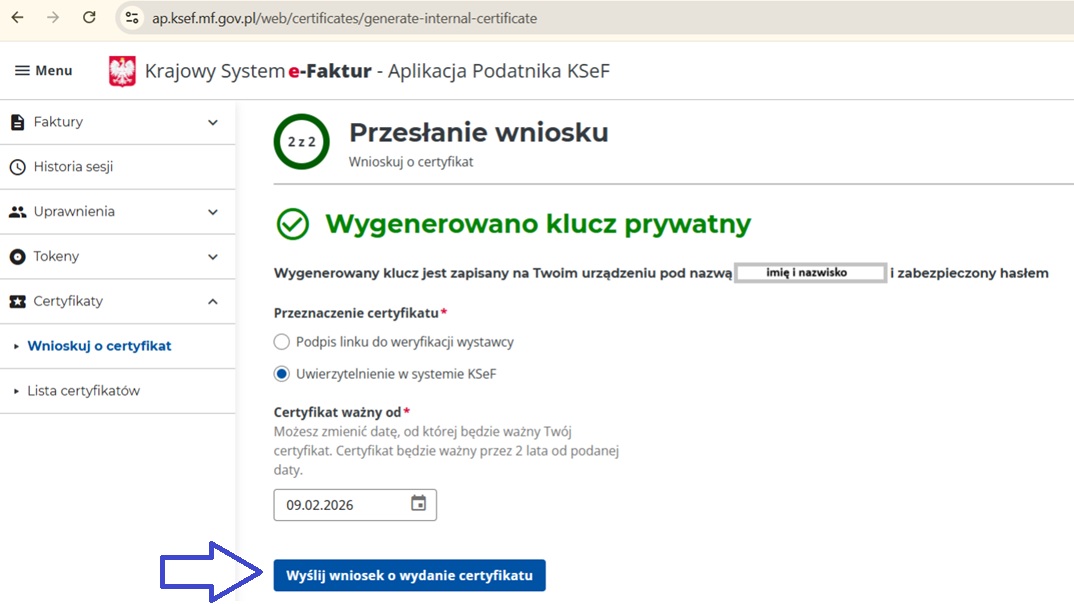
Task: Expand the Faktury section chevron
Action: click(x=212, y=122)
